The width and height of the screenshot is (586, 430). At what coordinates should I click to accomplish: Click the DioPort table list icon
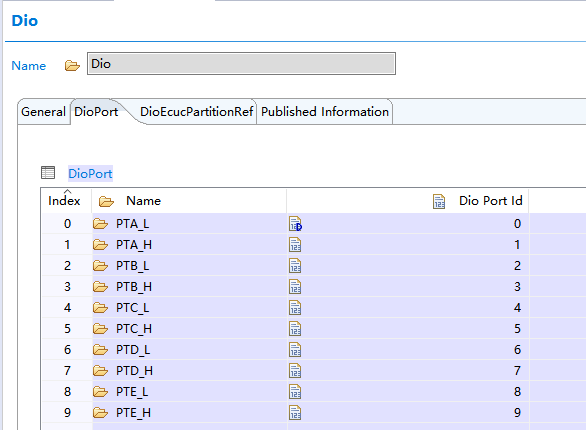click(48, 173)
